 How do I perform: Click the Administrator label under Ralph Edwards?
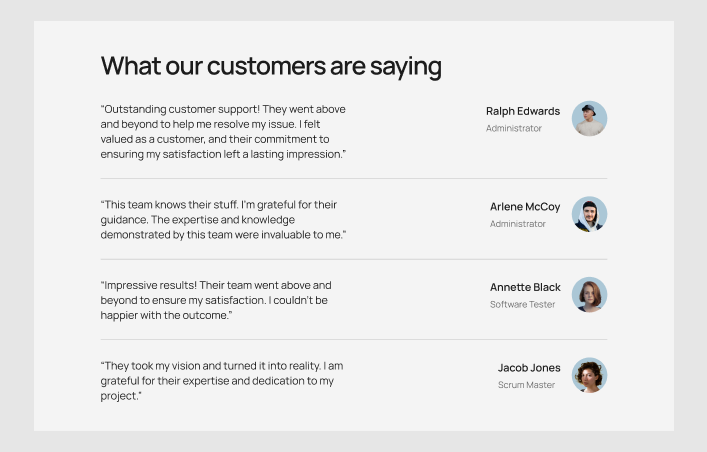coord(514,128)
